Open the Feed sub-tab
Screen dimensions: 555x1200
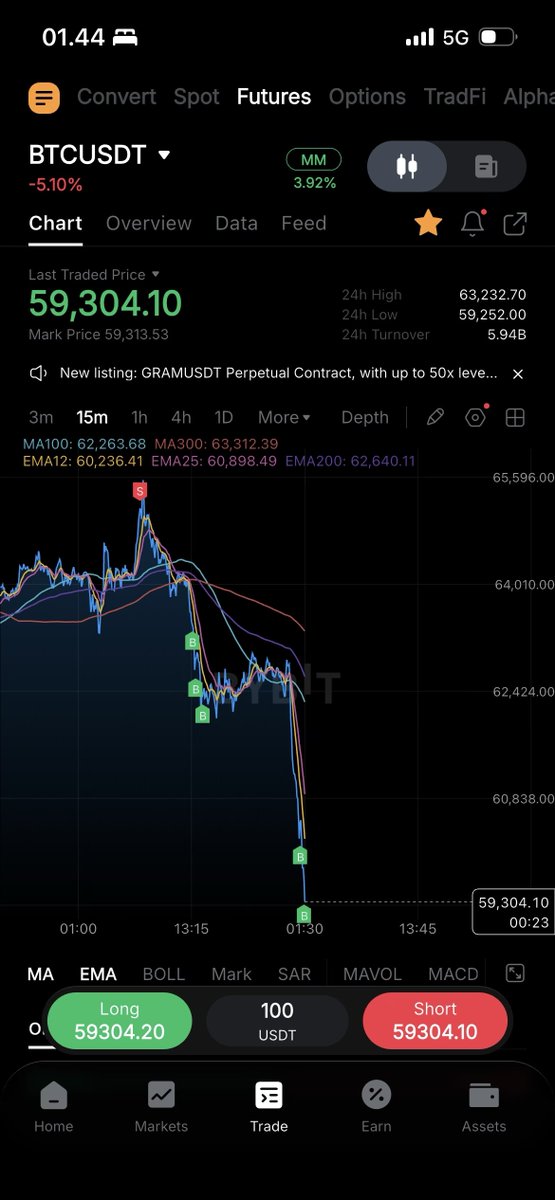pyautogui.click(x=304, y=223)
